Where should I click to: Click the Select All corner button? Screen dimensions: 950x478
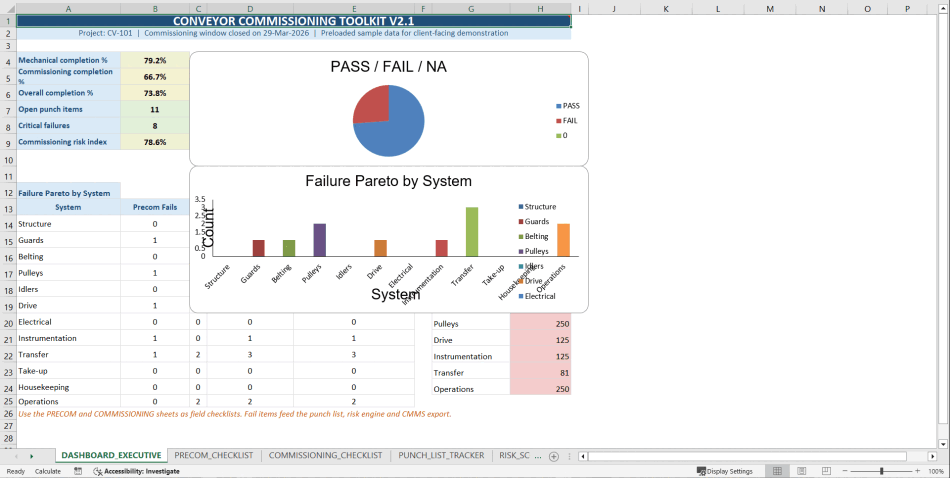click(8, 9)
